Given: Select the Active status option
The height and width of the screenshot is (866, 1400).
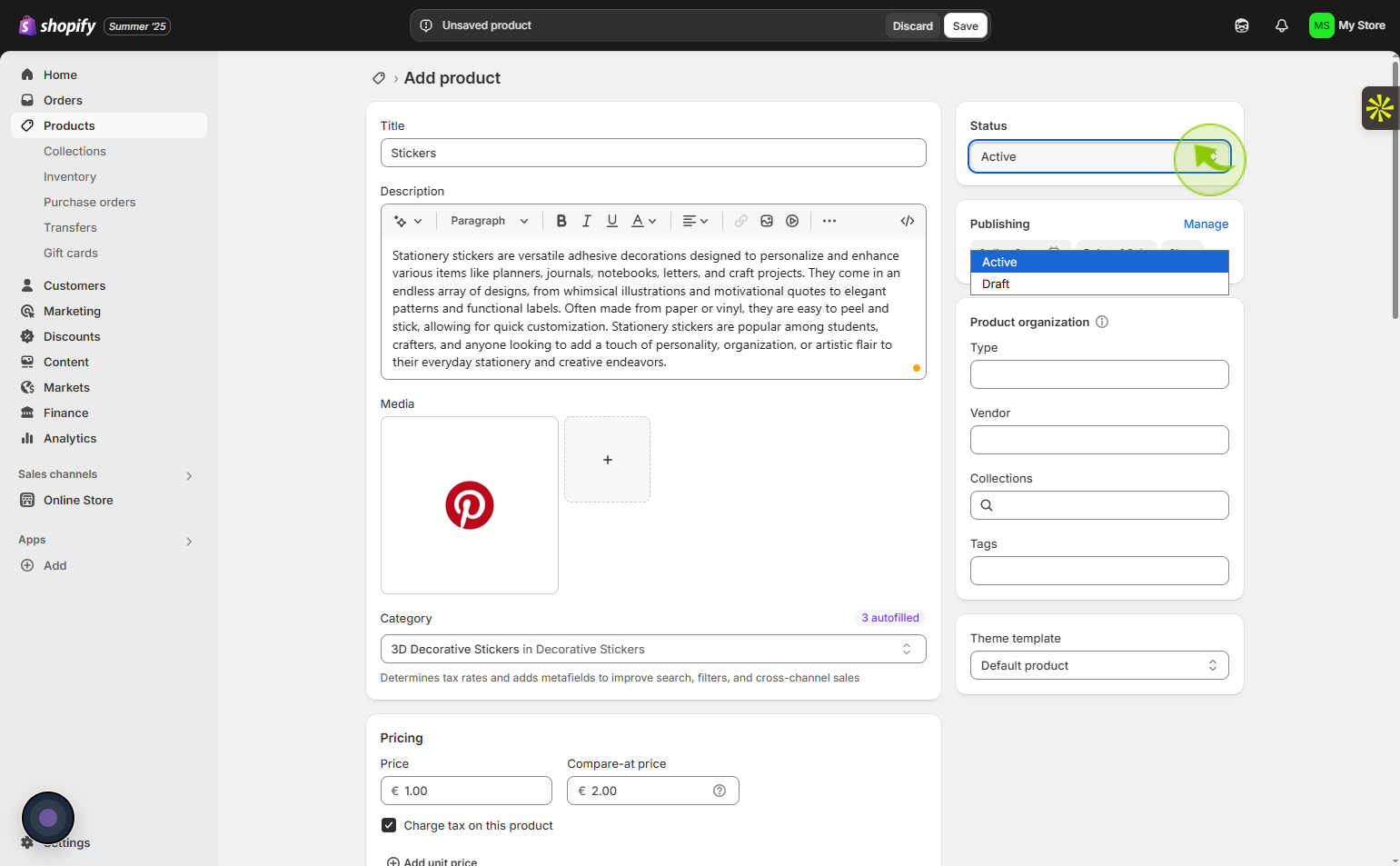Looking at the screenshot, I should 1099,262.
